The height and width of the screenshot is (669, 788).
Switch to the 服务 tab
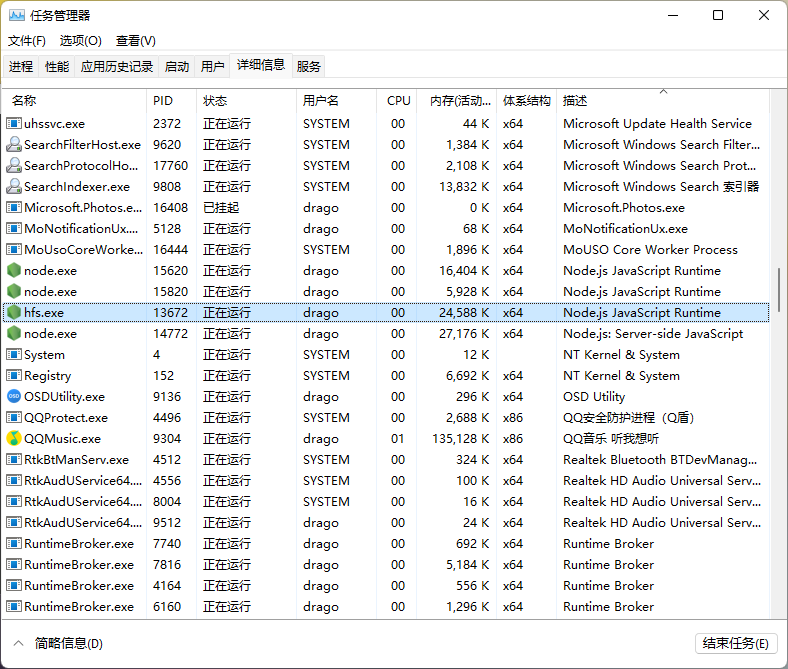(x=309, y=66)
